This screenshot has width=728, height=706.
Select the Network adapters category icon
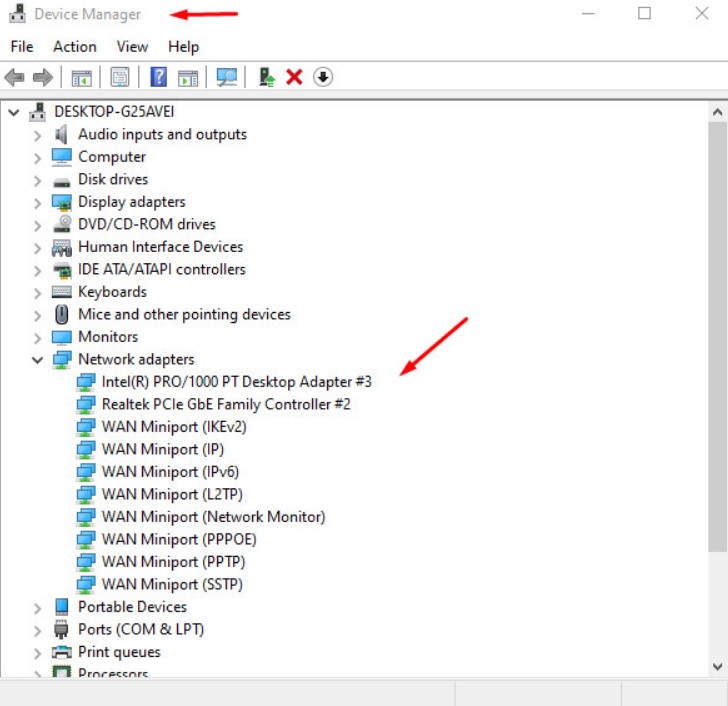pos(62,360)
